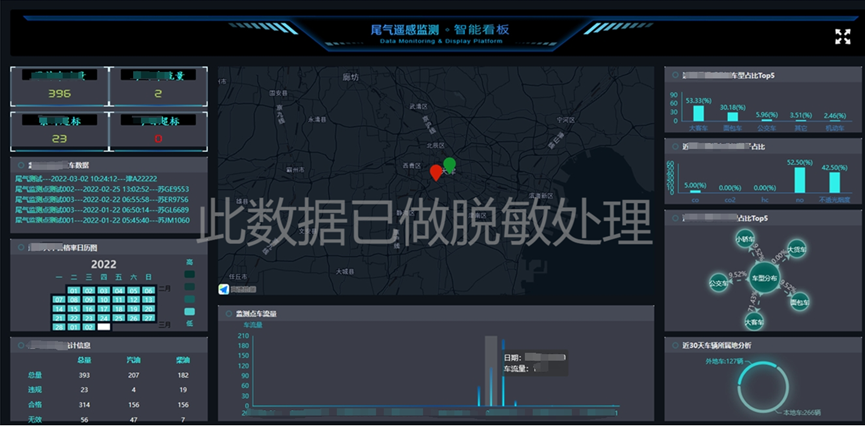
Task: Select the 公交车 node in graph
Action: (x=718, y=283)
